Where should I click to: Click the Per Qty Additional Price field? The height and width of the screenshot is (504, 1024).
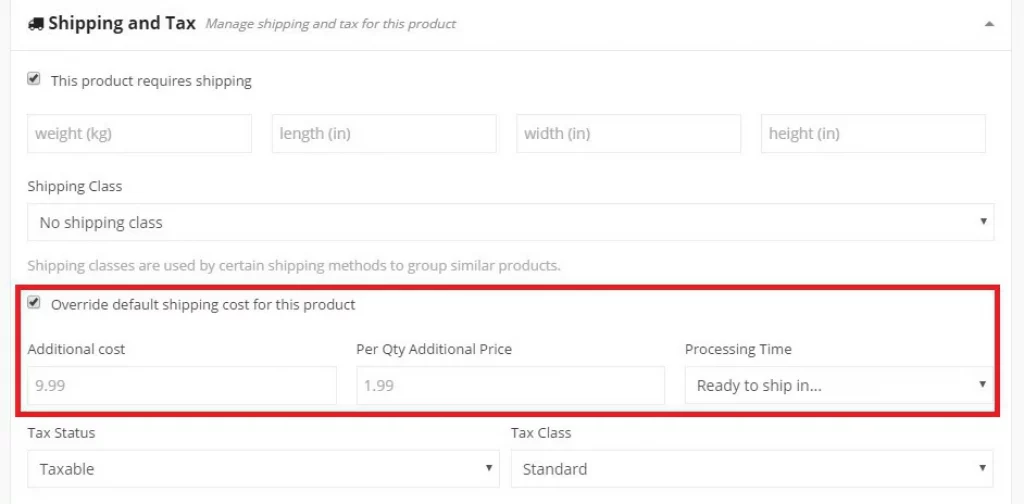click(x=511, y=385)
